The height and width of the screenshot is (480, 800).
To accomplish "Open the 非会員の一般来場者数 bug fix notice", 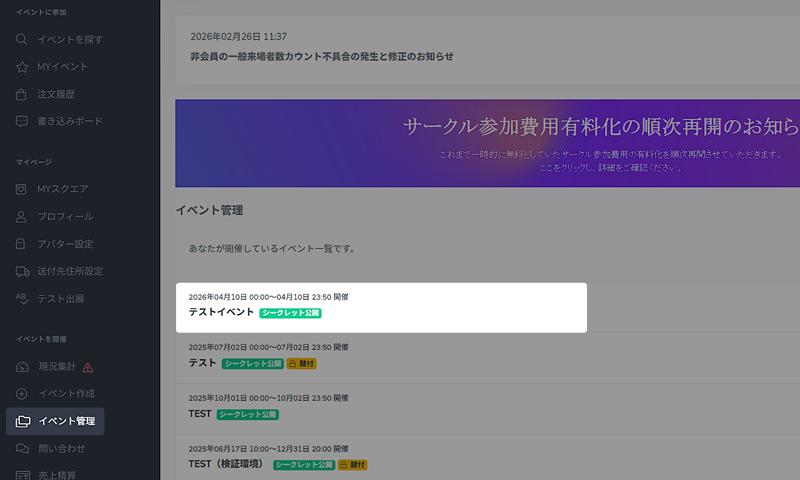I will (x=321, y=56).
